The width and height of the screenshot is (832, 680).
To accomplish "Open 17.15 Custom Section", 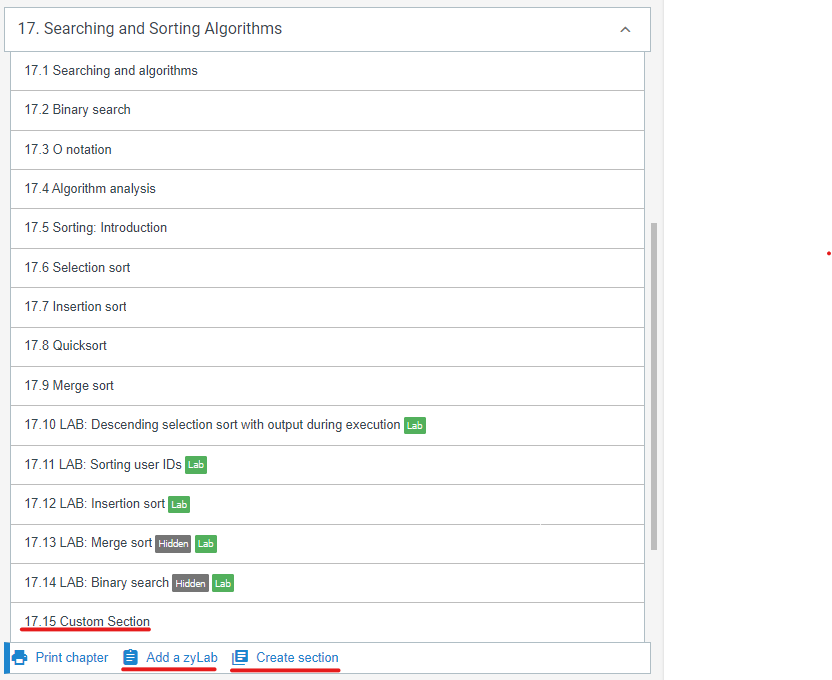I will tap(87, 622).
